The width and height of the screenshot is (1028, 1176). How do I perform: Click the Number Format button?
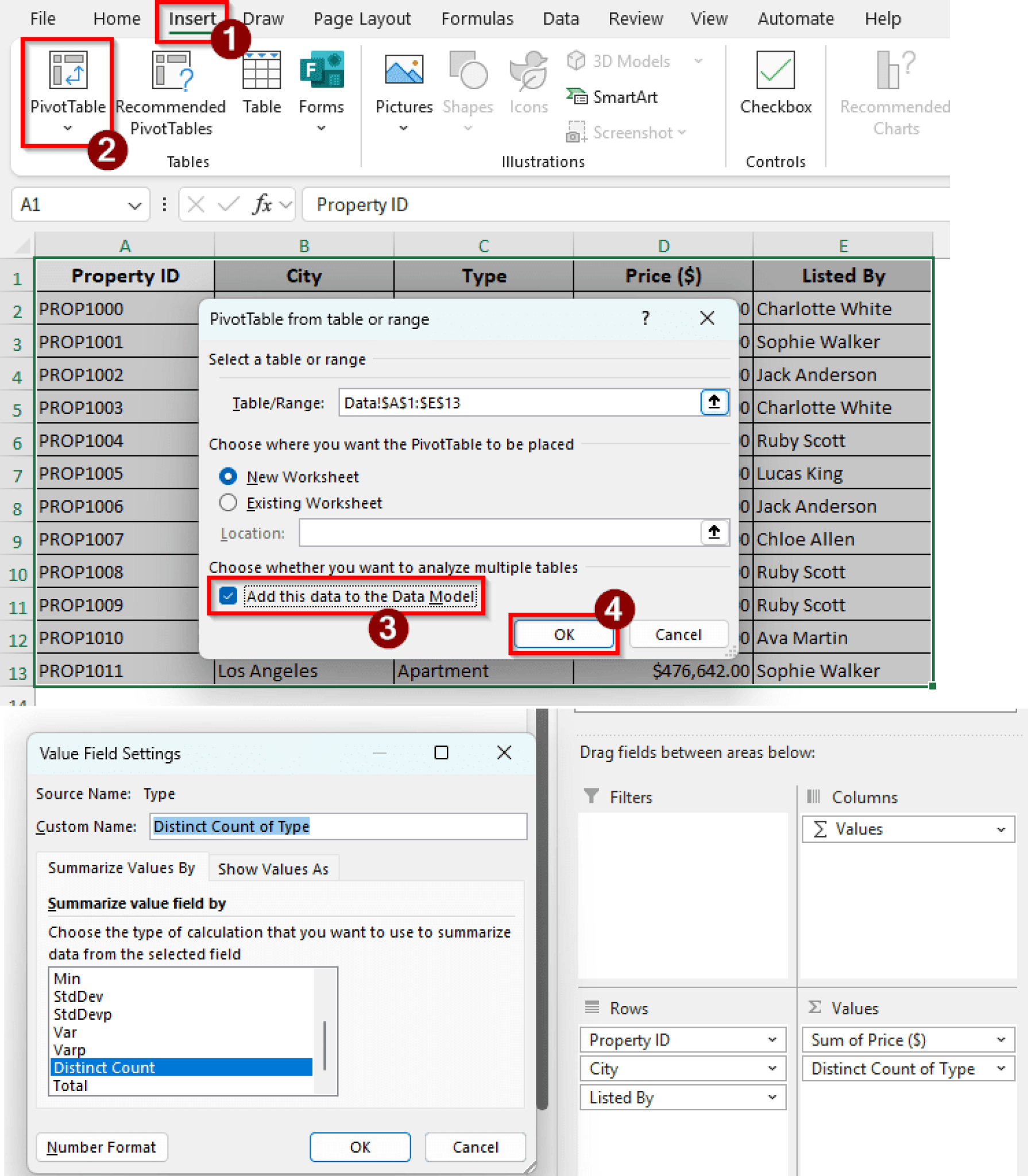point(101,1147)
